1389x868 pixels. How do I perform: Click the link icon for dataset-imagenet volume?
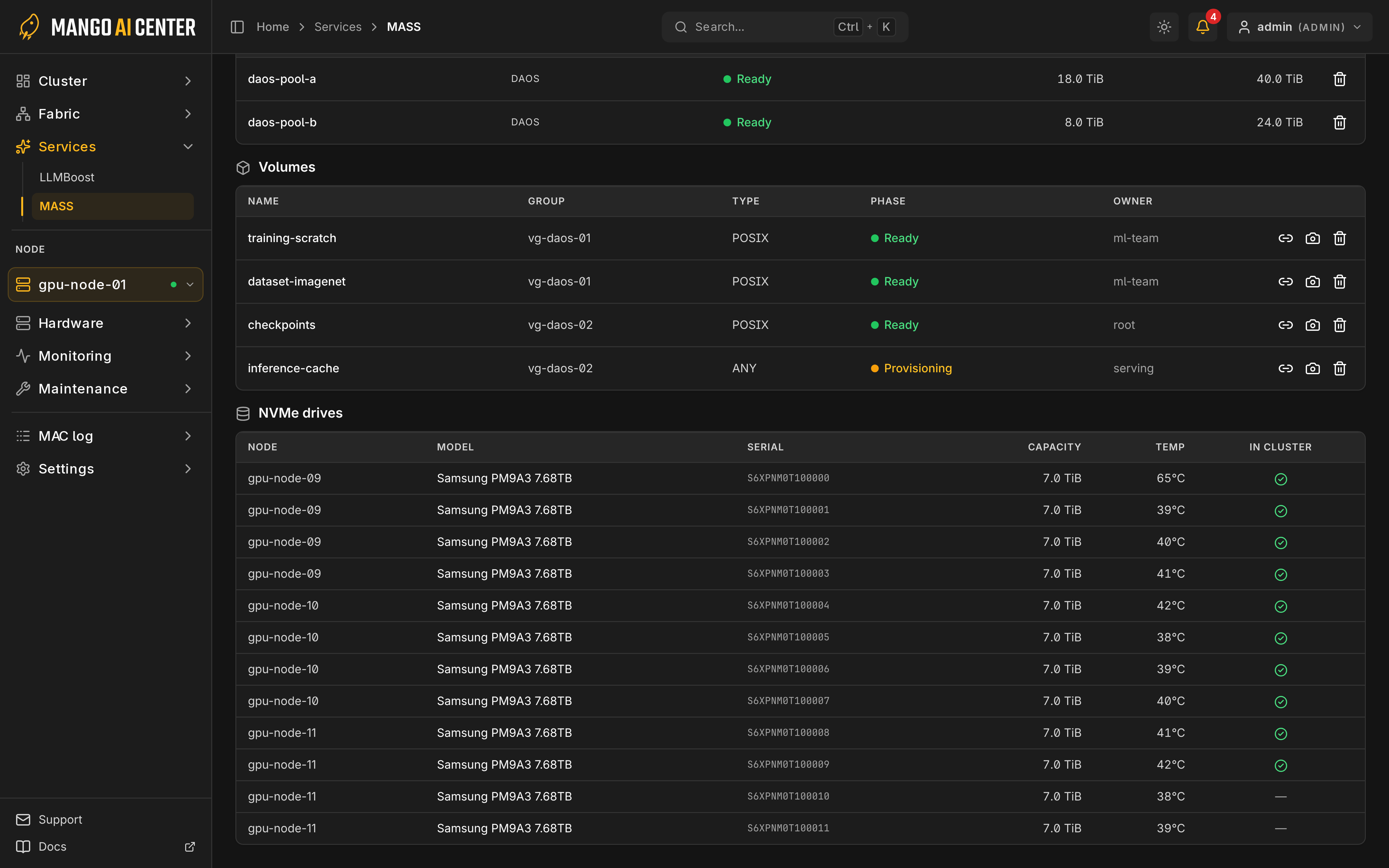(1286, 282)
